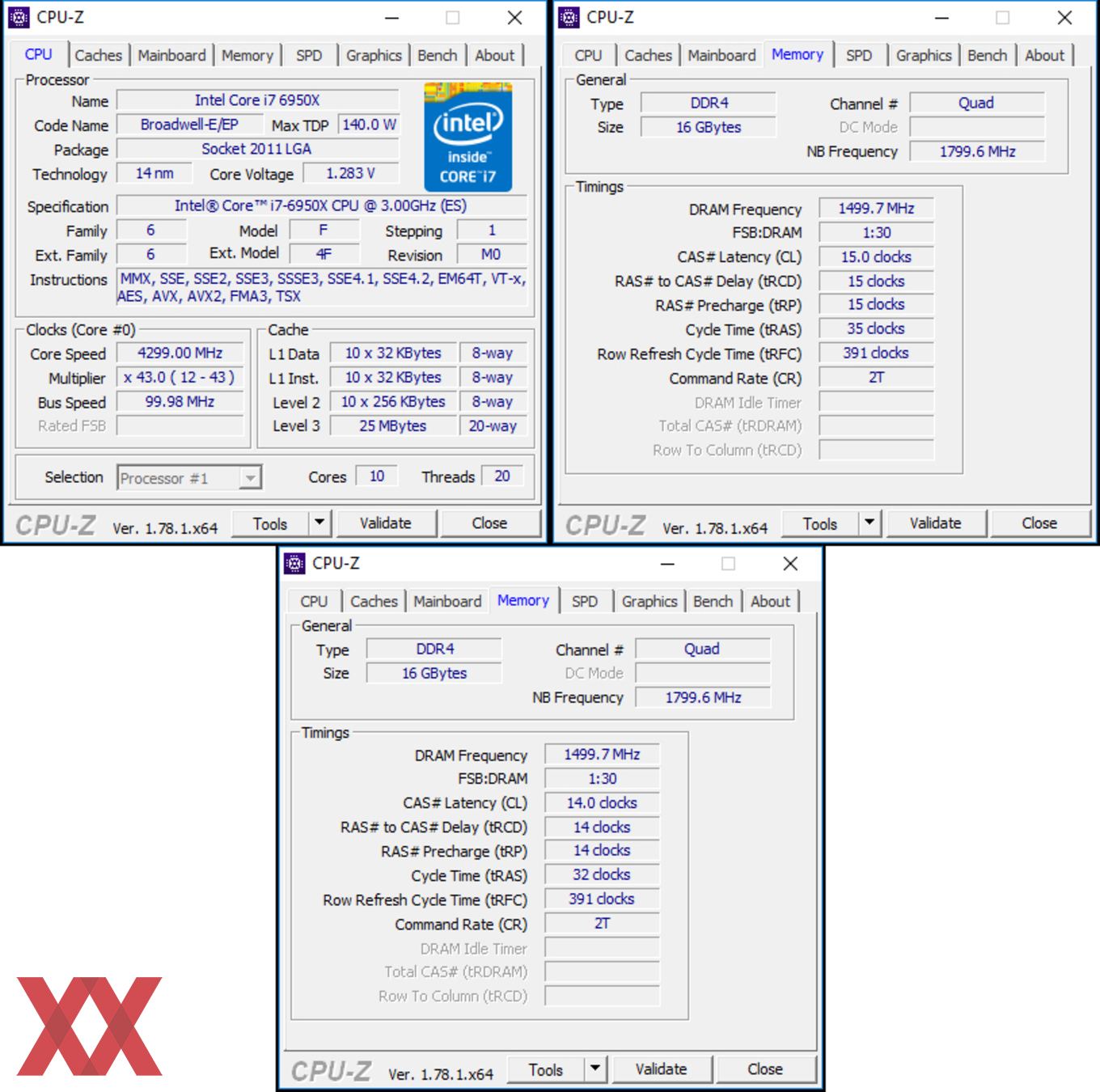Open Mainboard tab in top-right window

coord(721,55)
